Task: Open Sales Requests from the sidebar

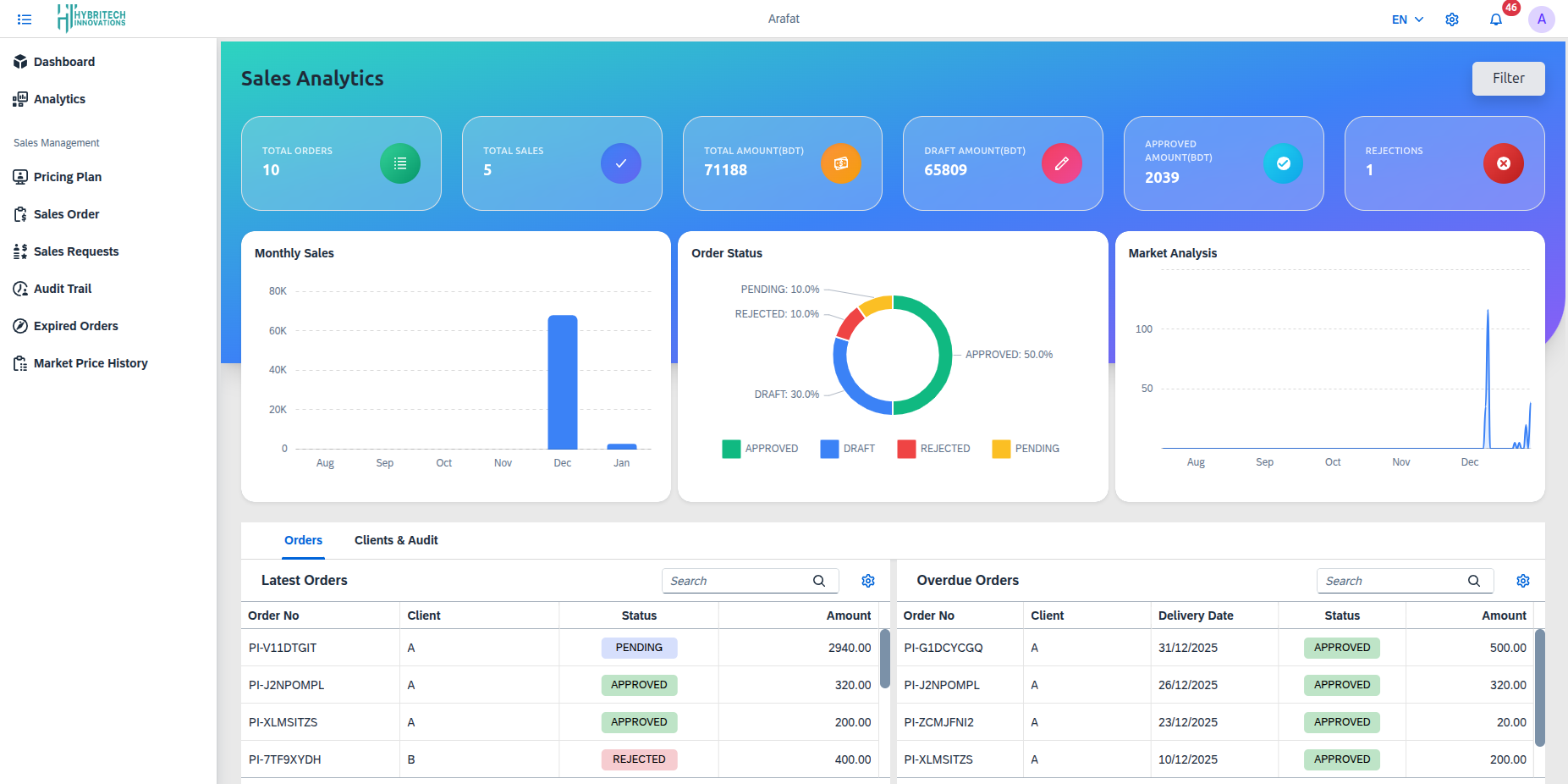Action: [x=19, y=251]
